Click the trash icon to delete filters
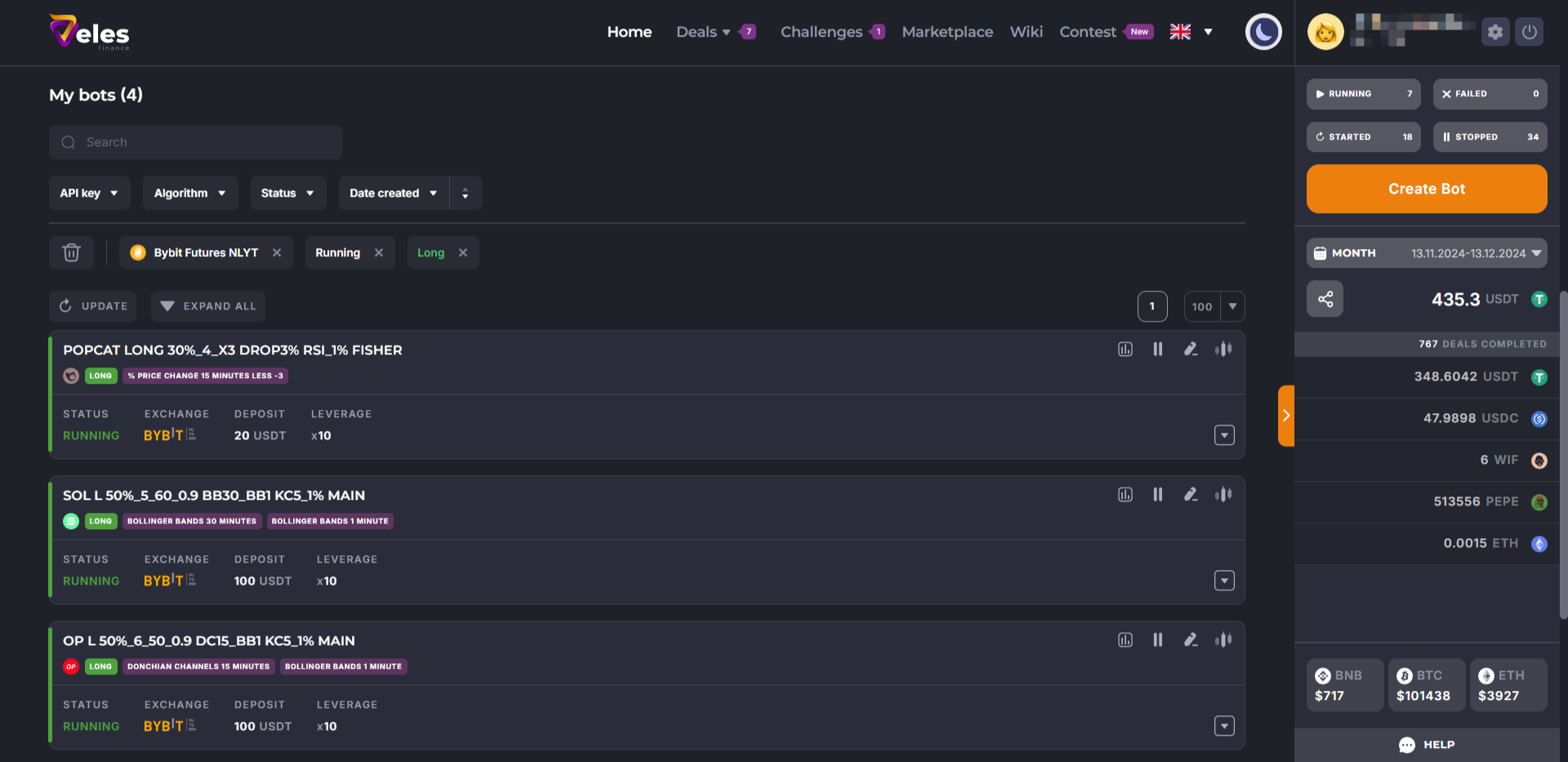The width and height of the screenshot is (1568, 762). pos(72,253)
